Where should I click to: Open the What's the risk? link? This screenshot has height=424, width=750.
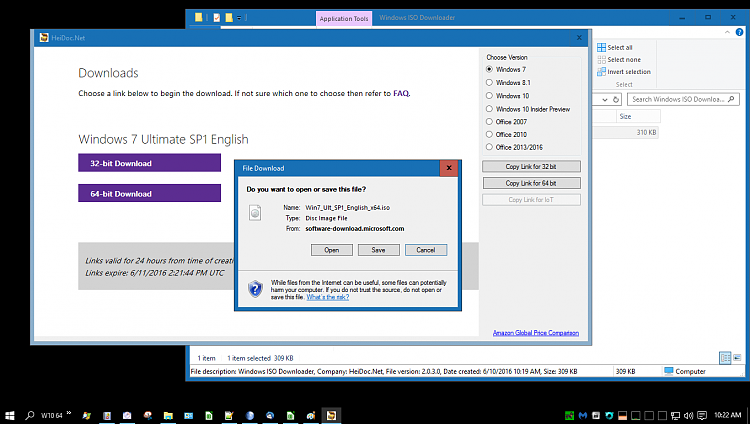(x=328, y=297)
